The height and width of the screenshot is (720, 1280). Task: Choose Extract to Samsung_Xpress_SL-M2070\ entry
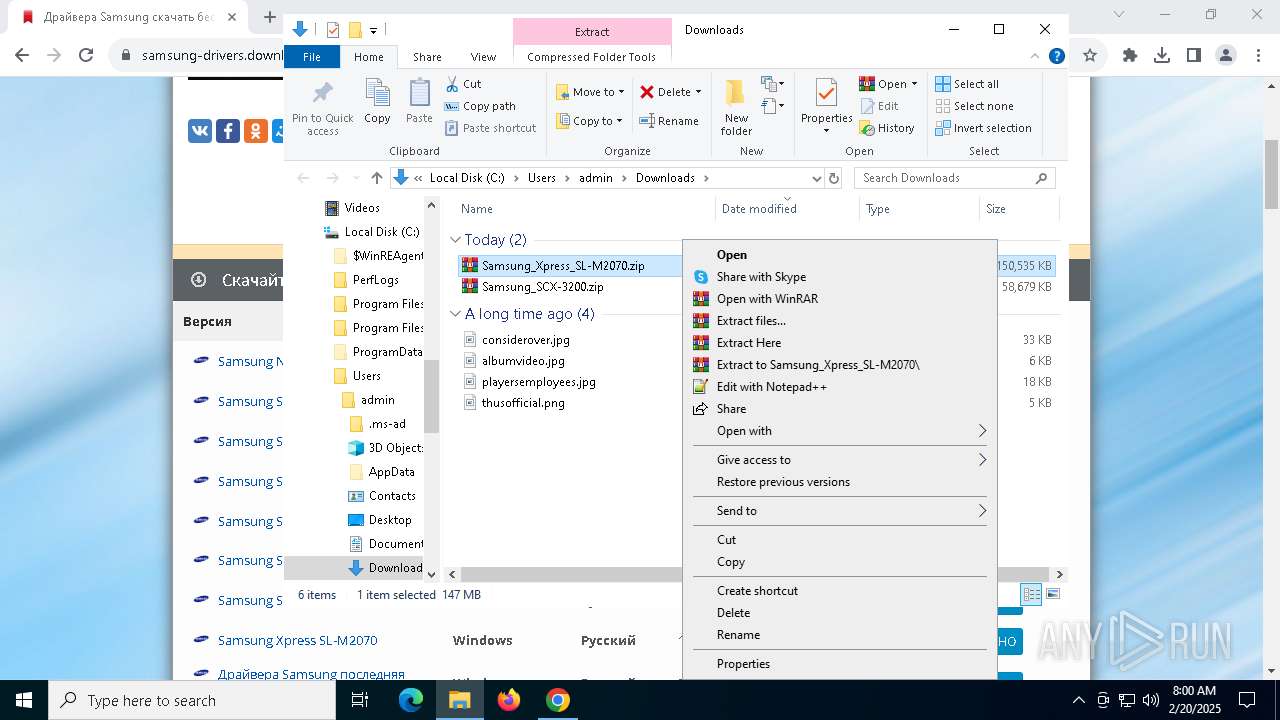[840, 365]
